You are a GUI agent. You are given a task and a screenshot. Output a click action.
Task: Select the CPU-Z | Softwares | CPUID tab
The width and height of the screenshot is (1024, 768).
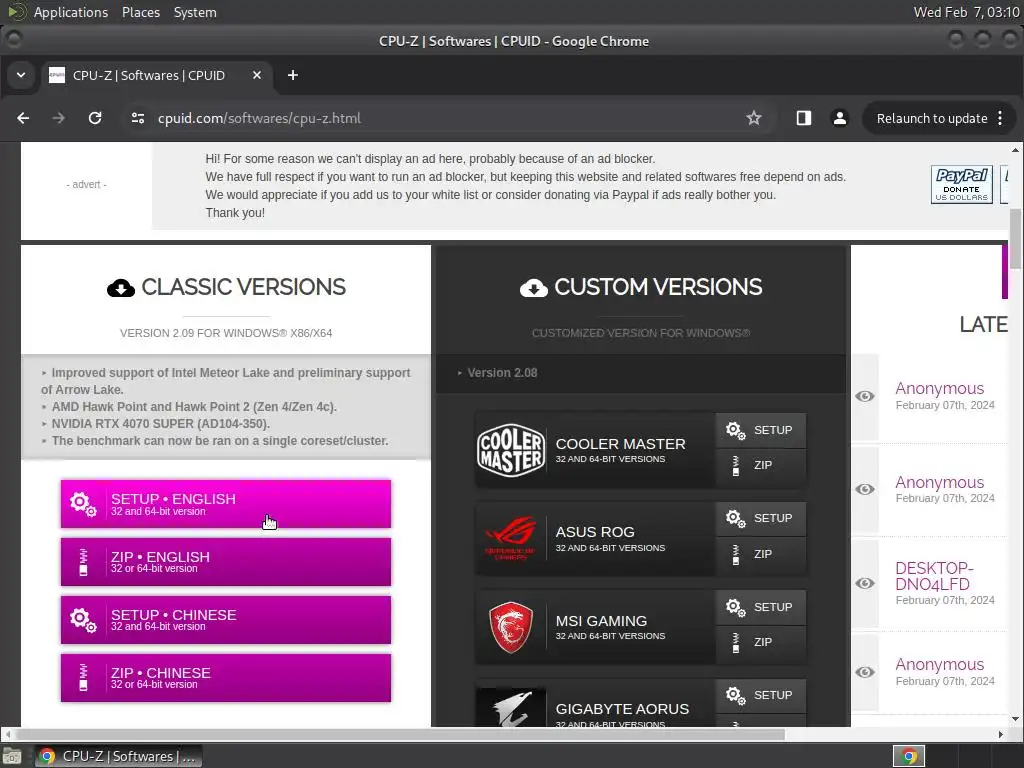pyautogui.click(x=155, y=75)
